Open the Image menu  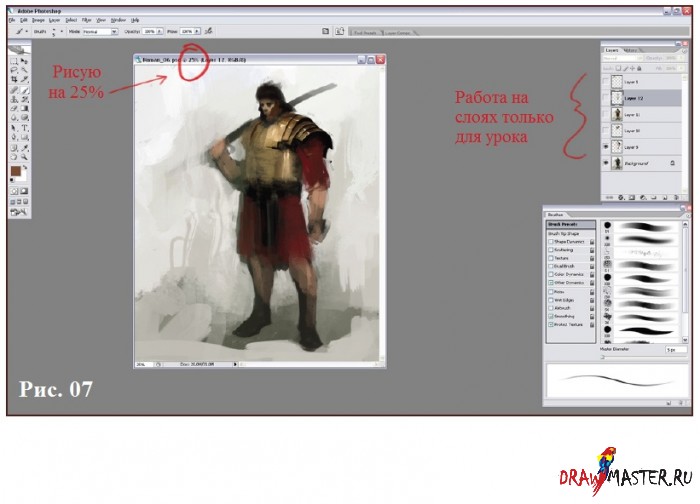point(38,20)
